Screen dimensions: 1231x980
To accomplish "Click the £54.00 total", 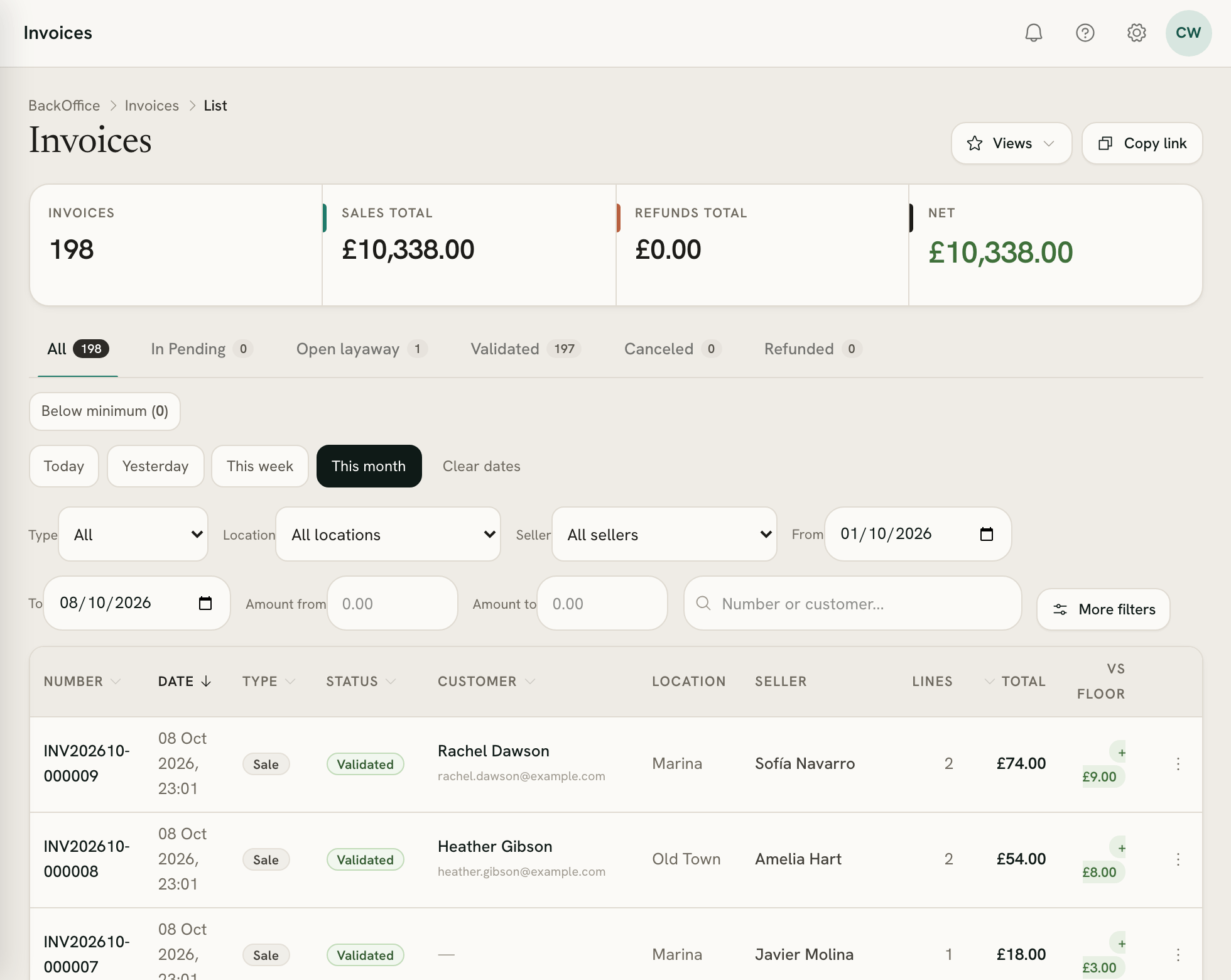I will (x=1021, y=859).
